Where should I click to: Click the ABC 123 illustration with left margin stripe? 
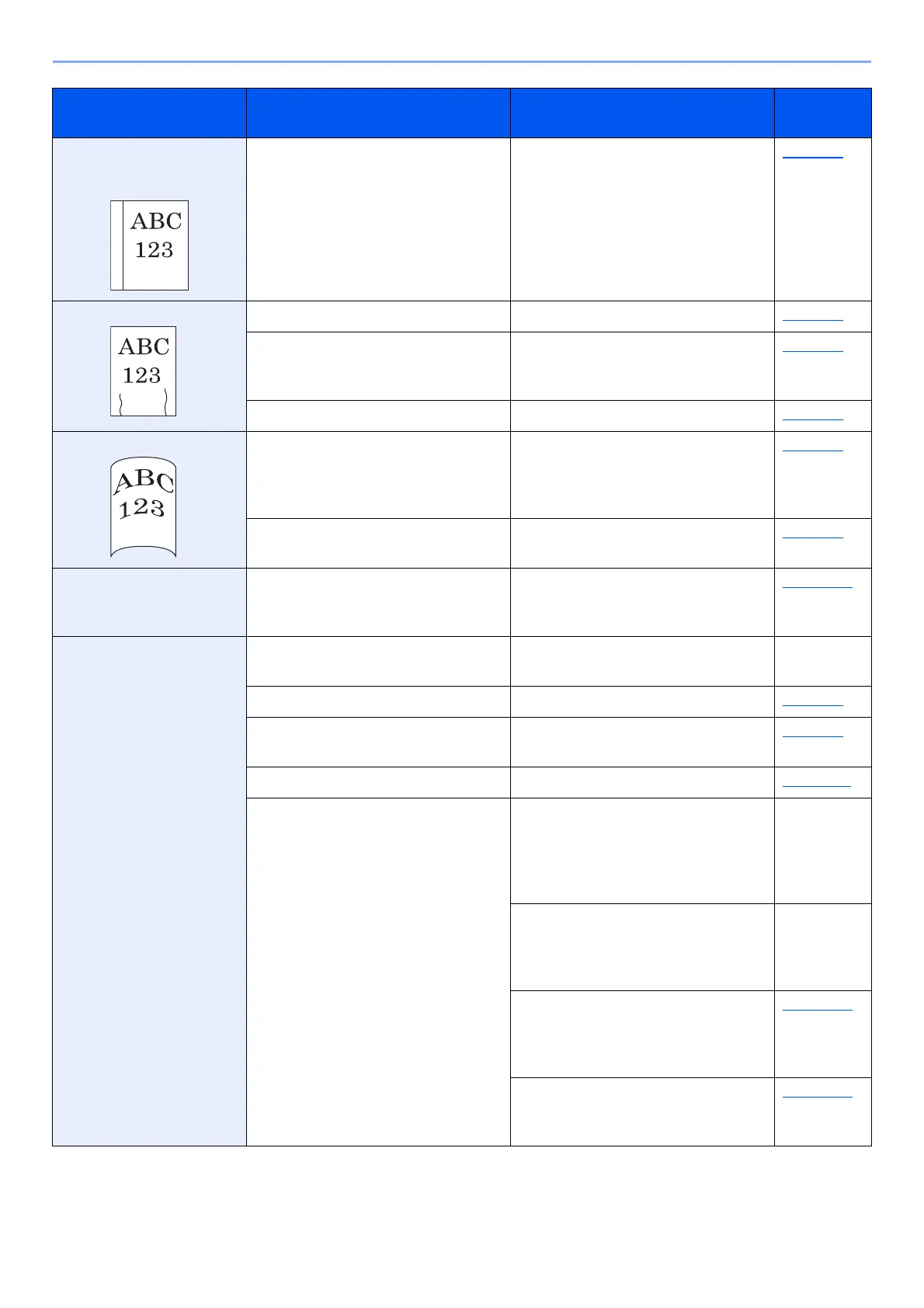(149, 245)
